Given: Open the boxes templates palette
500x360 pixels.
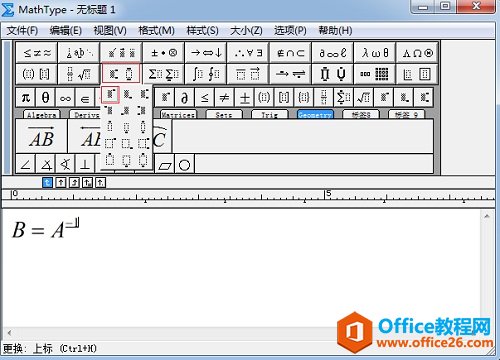Looking at the screenshot, I should (417, 74).
